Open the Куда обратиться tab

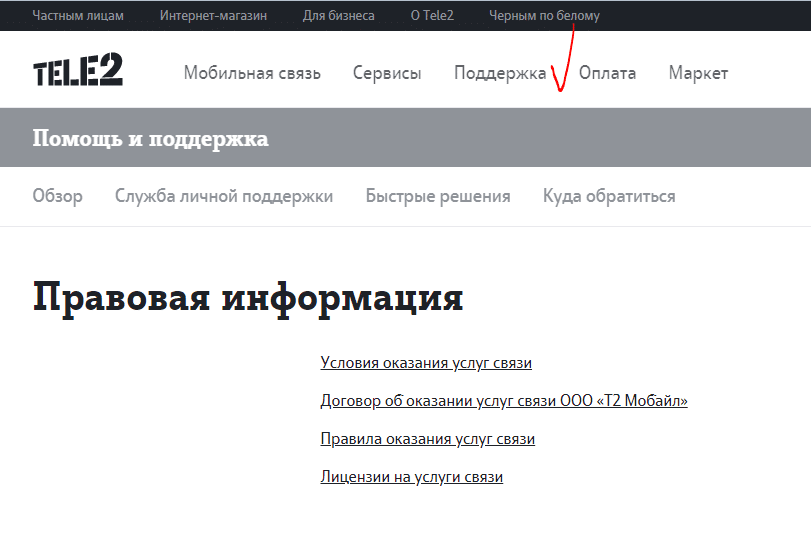tap(609, 196)
